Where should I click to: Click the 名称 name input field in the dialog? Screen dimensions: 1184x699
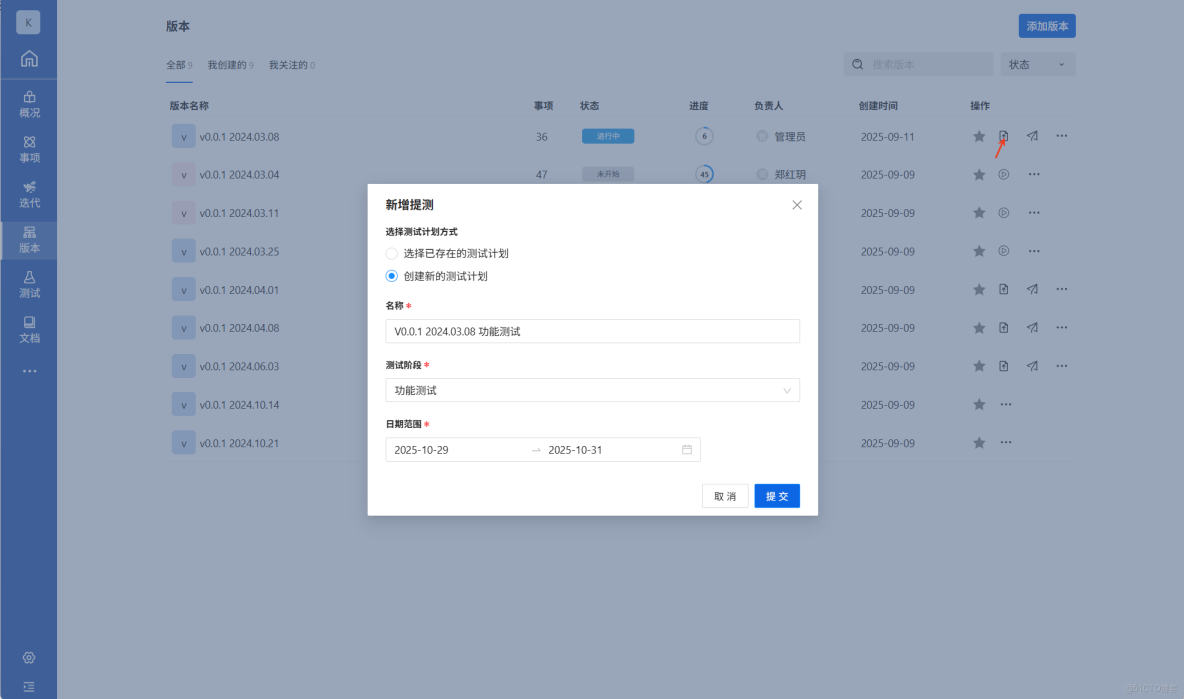[x=592, y=330]
